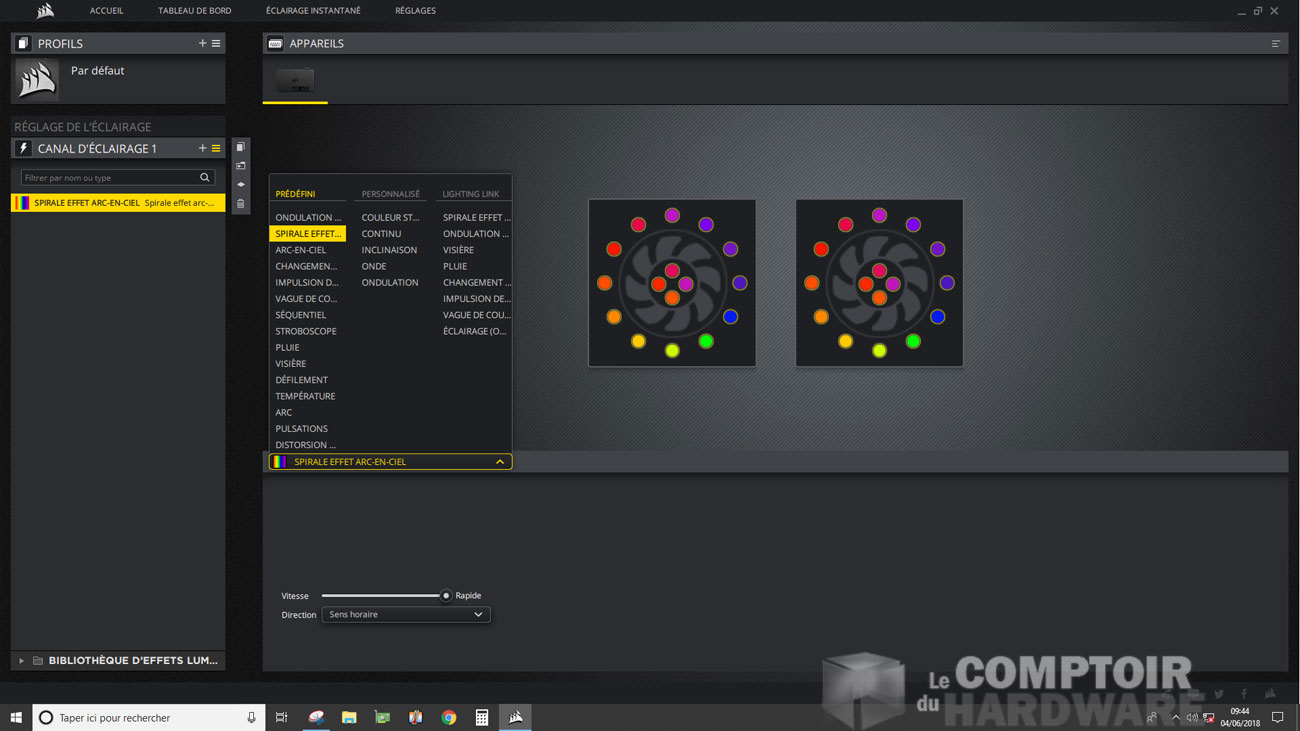This screenshot has height=731, width=1300.
Task: Switch to the Personnalisé effects column tab
Action: pyautogui.click(x=390, y=194)
